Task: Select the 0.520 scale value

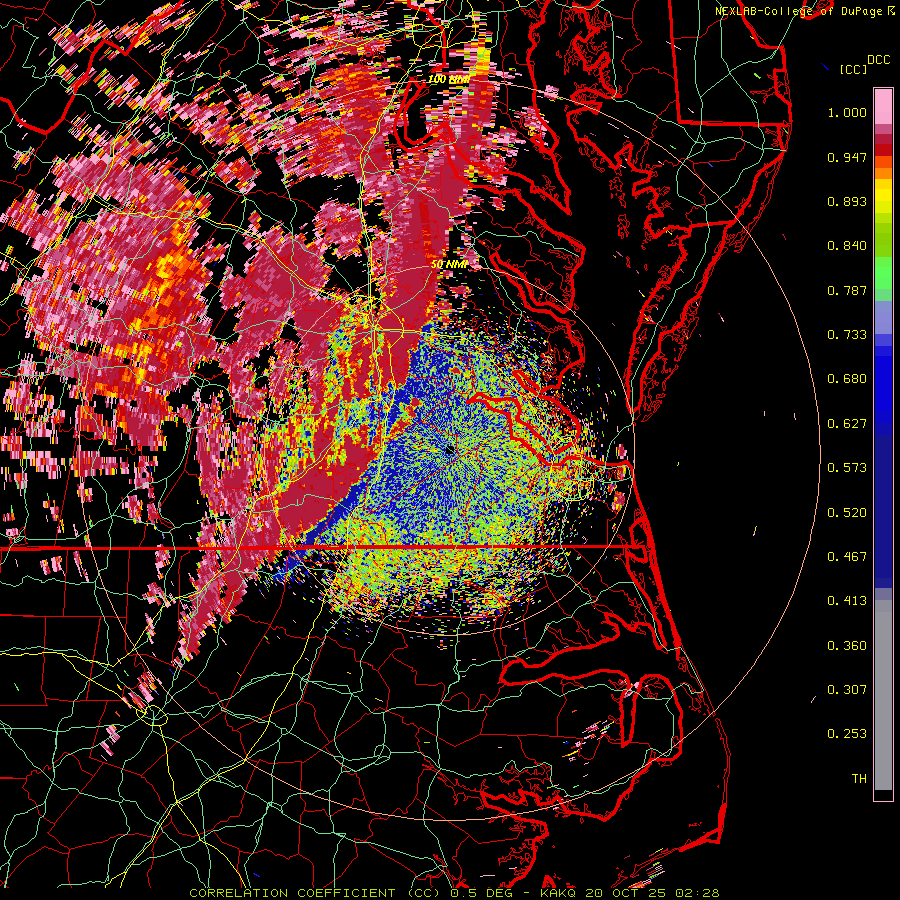Action: pyautogui.click(x=847, y=513)
